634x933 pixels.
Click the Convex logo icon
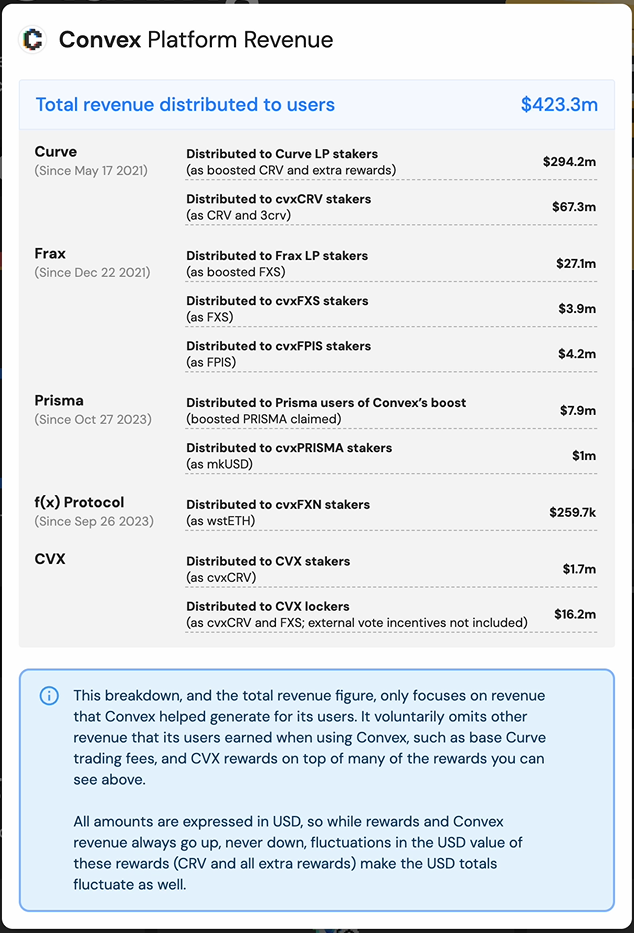[32, 40]
